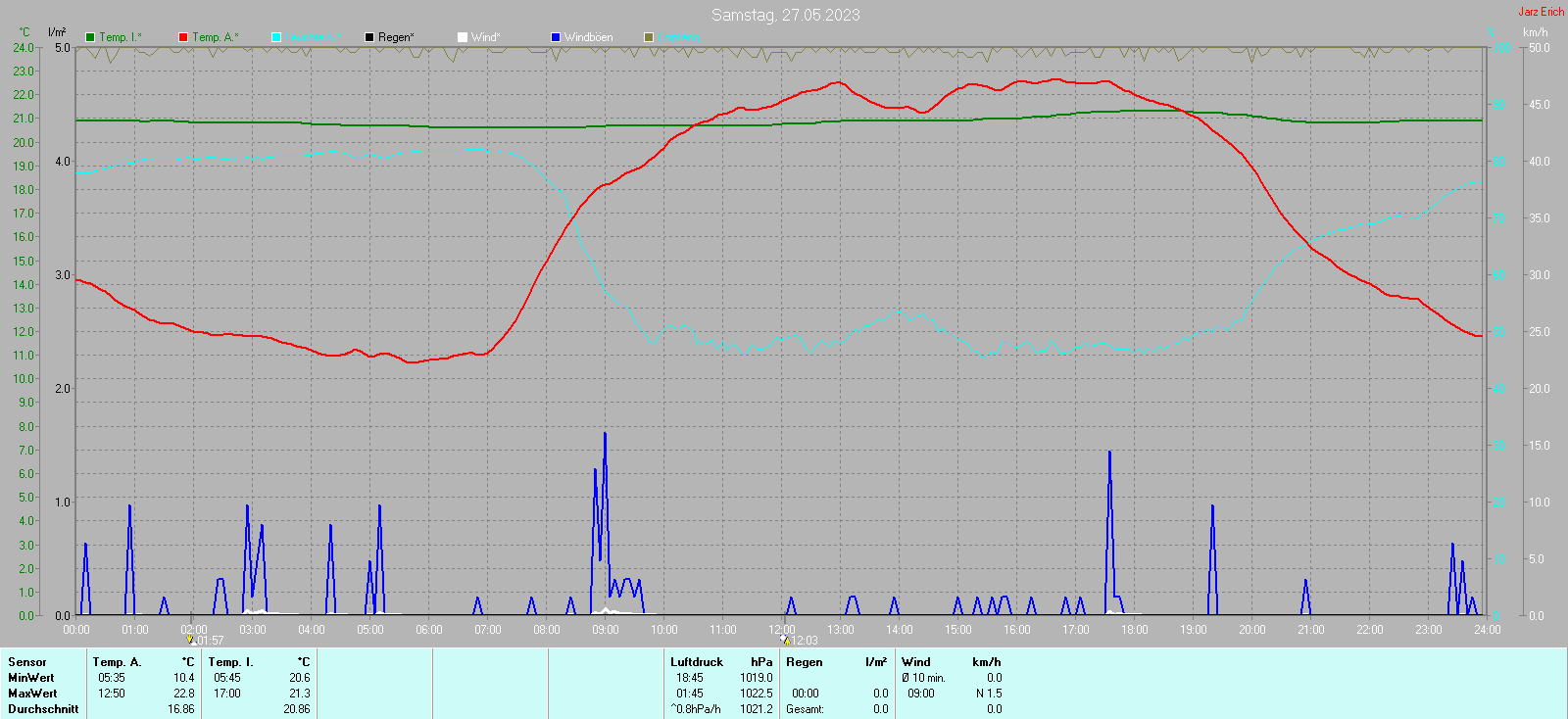Click the Temp. A. maximum time 12:50
The image size is (1568, 719).
pyautogui.click(x=112, y=694)
